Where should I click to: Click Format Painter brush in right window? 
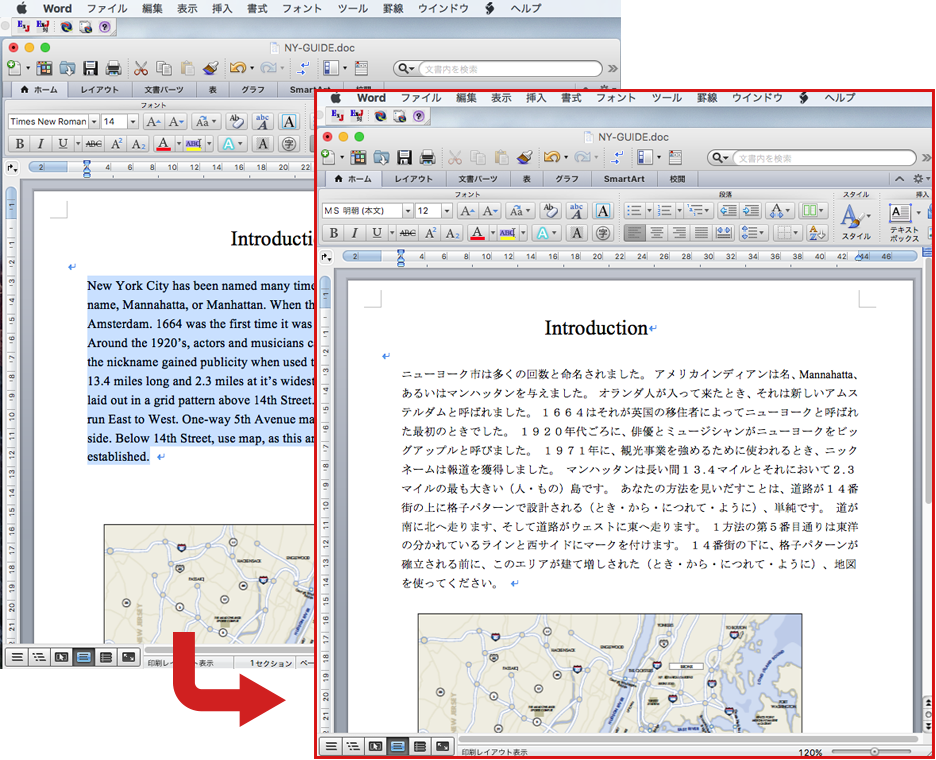(524, 158)
